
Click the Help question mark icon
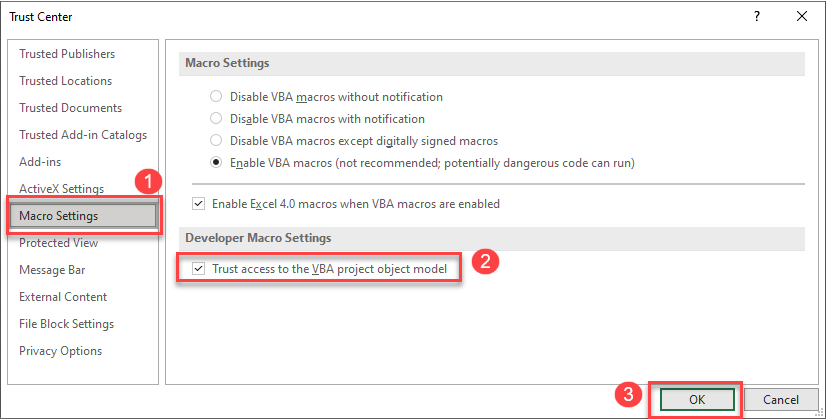click(757, 16)
